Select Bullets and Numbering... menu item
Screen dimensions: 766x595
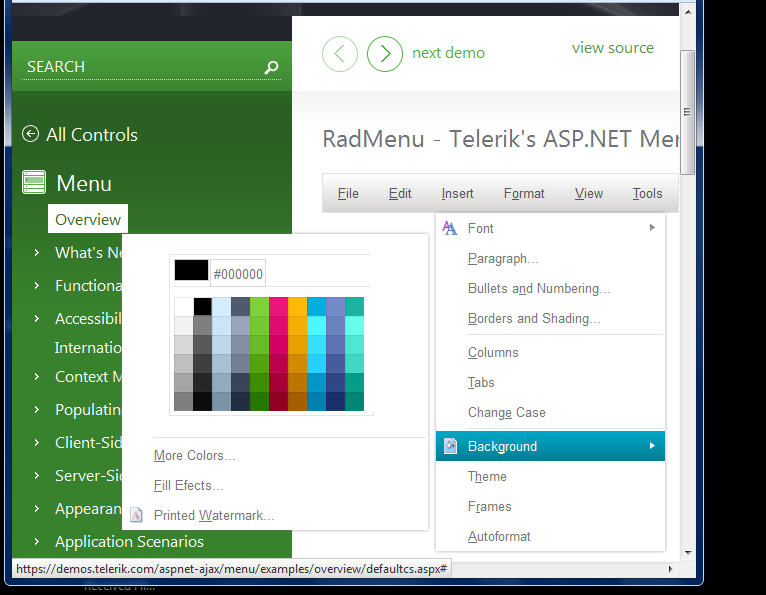[550, 289]
